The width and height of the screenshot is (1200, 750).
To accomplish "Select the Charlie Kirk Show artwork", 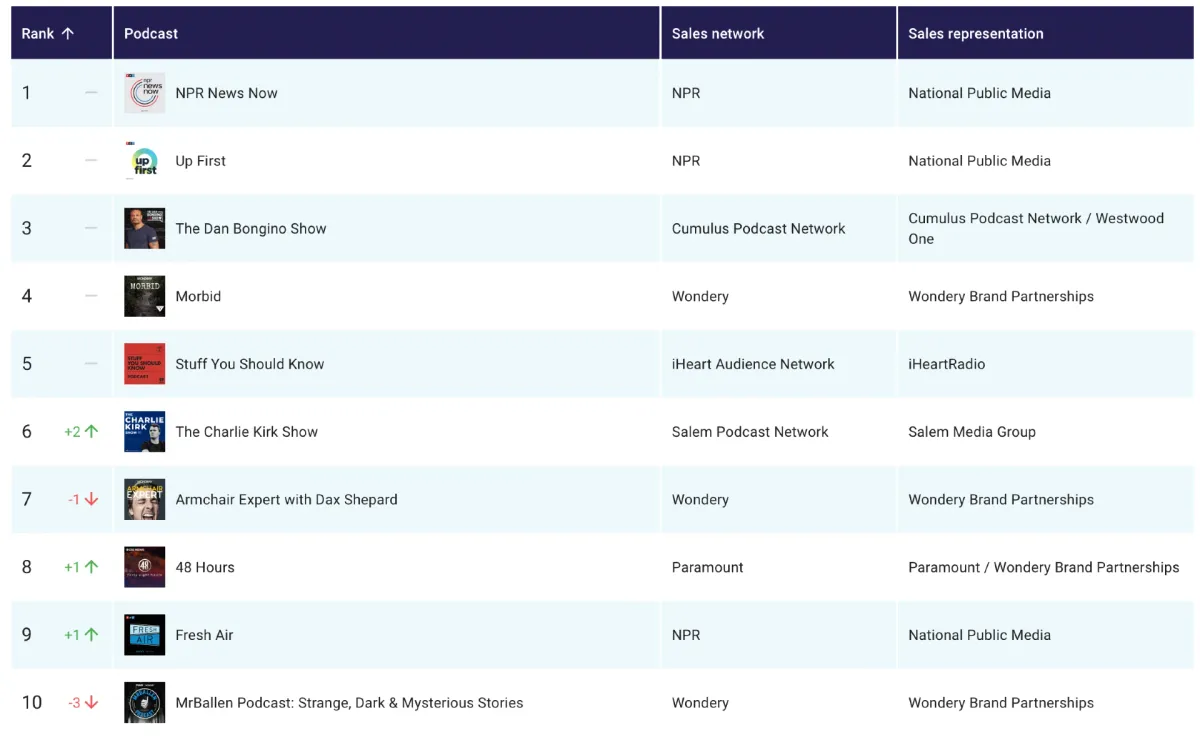I will point(144,431).
